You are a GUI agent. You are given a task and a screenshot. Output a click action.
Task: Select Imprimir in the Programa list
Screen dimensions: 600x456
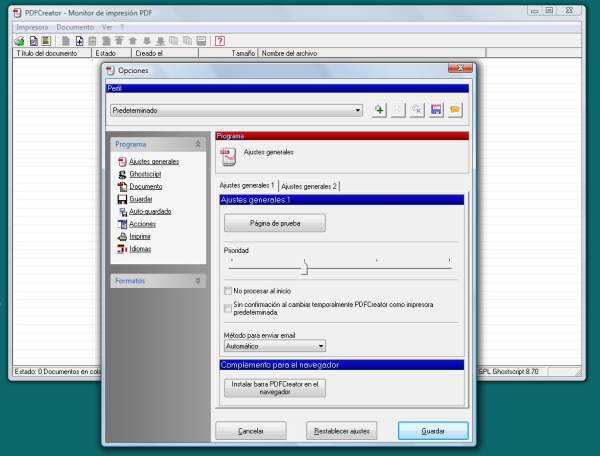coord(140,236)
